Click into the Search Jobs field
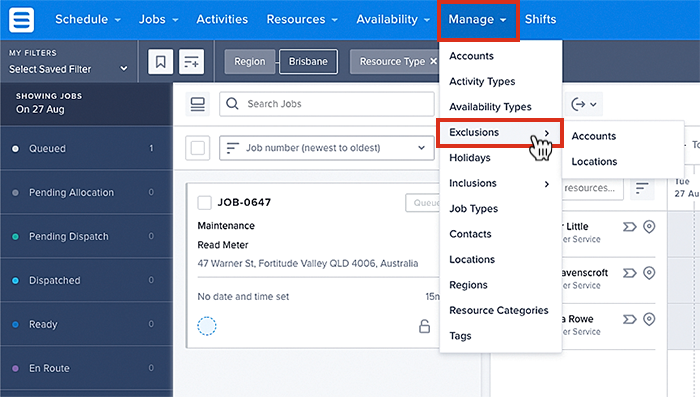 click(326, 104)
